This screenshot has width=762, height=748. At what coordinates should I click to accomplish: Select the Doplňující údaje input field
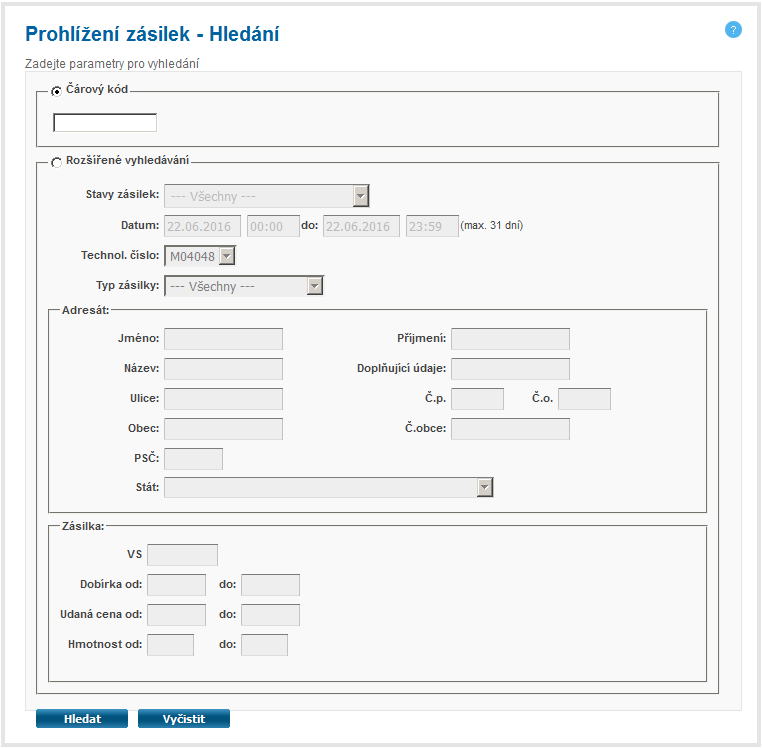tap(510, 369)
